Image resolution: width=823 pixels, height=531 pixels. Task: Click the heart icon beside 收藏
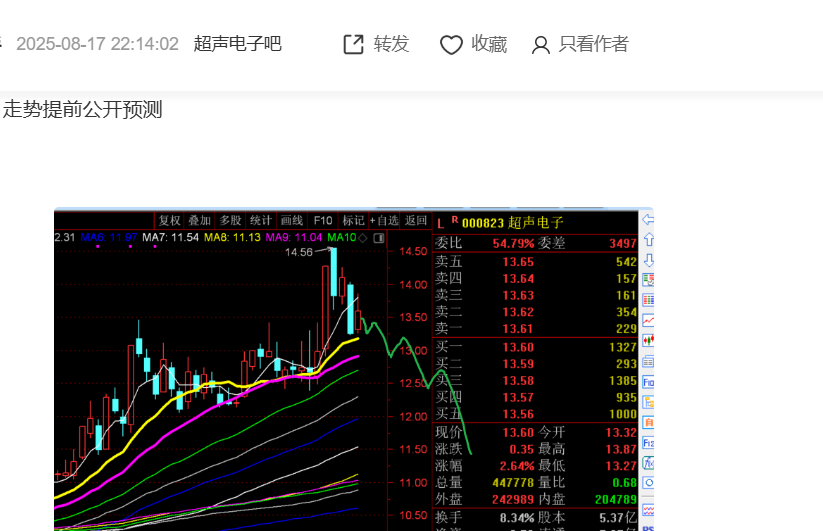pyautogui.click(x=451, y=45)
